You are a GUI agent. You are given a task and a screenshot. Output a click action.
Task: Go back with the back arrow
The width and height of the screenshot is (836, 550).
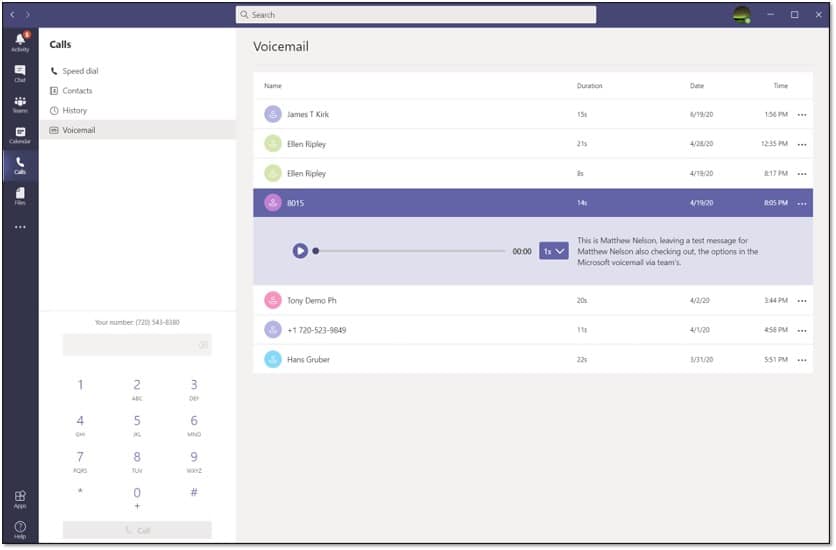[12, 15]
